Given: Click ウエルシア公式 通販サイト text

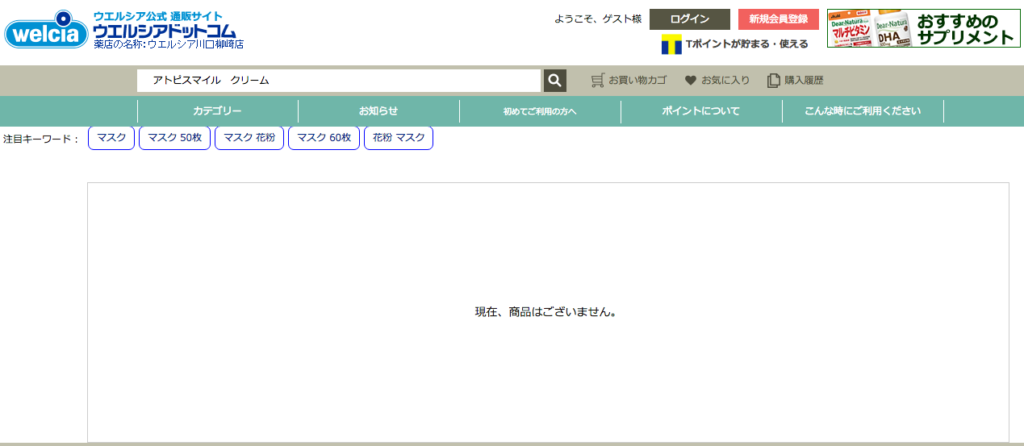Looking at the screenshot, I should coord(157,16).
